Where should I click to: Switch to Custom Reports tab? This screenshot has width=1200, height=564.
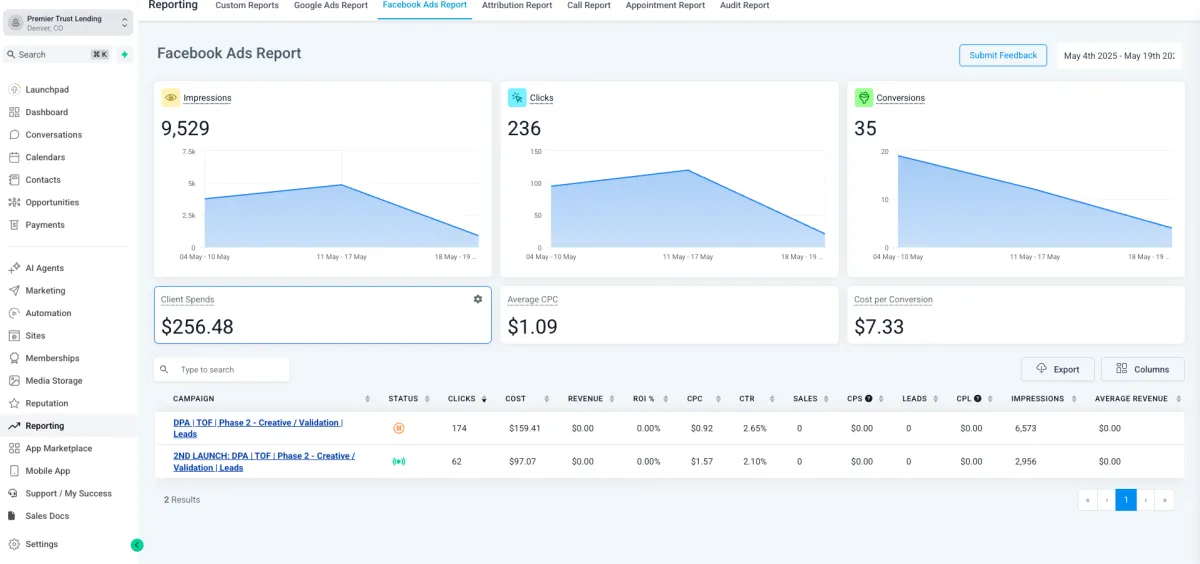247,5
